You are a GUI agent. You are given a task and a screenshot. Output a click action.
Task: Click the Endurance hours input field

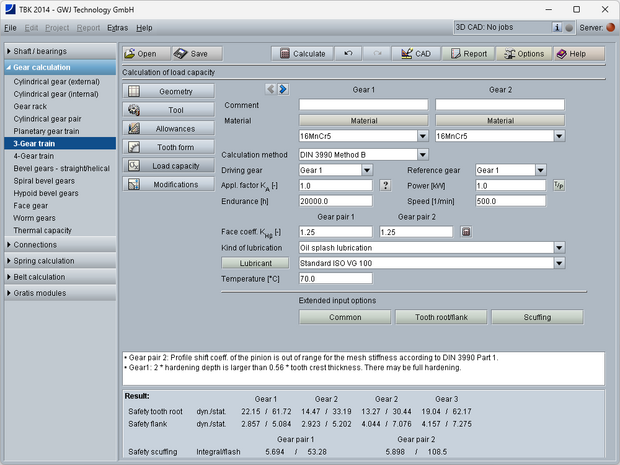pos(334,201)
